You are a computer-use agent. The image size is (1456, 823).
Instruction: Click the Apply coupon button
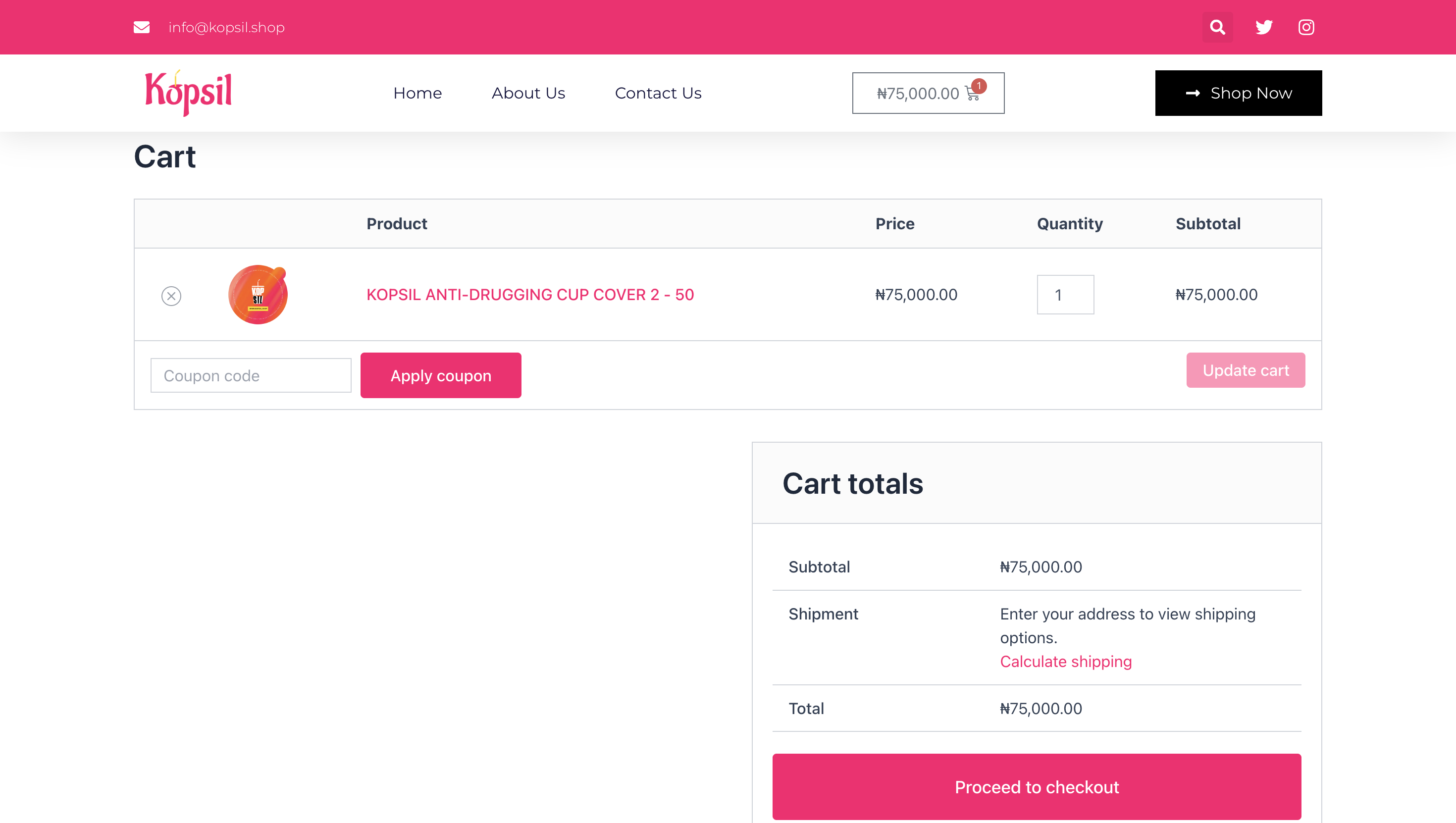[440, 375]
